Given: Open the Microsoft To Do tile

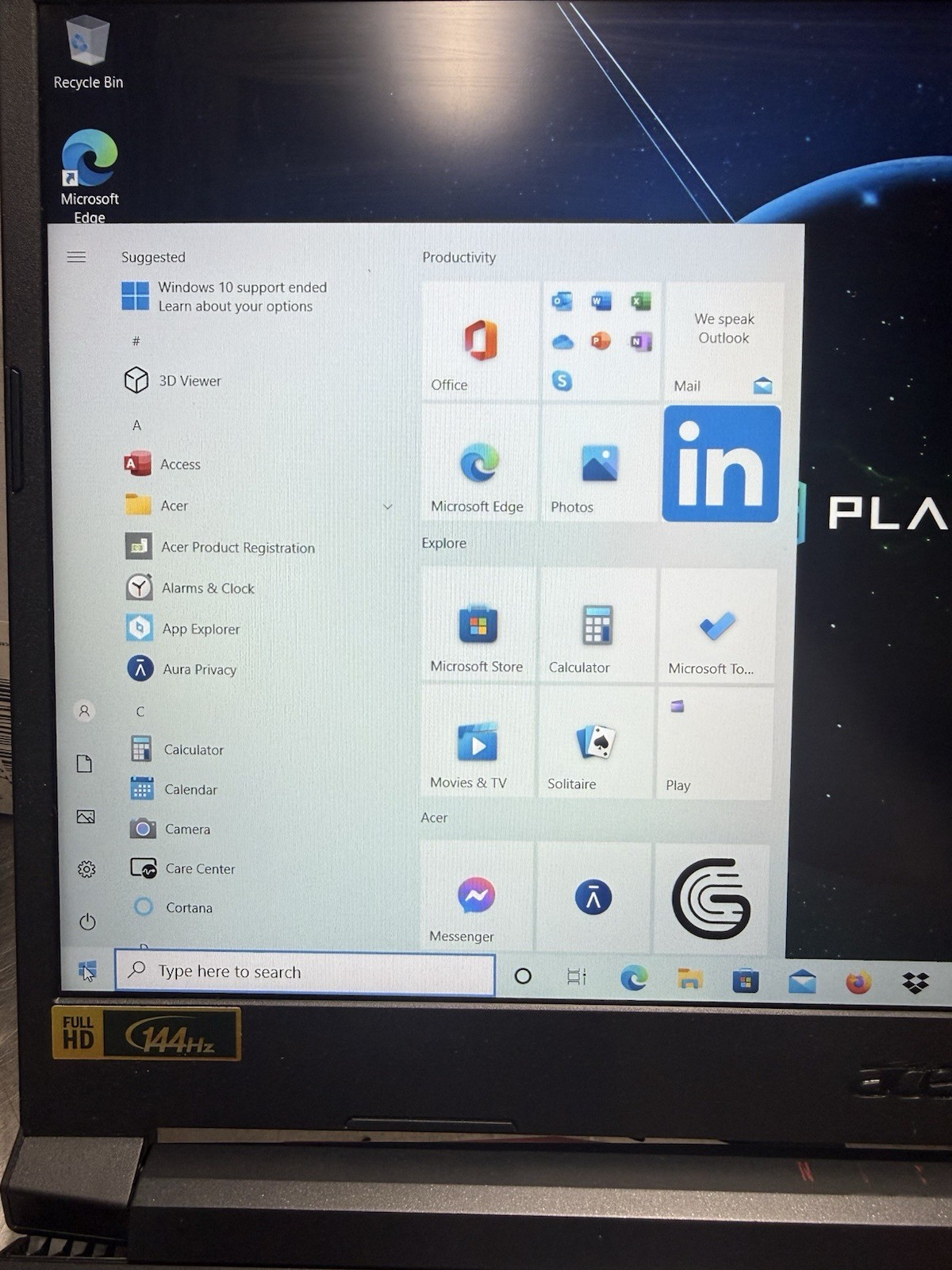Looking at the screenshot, I should pos(717,626).
